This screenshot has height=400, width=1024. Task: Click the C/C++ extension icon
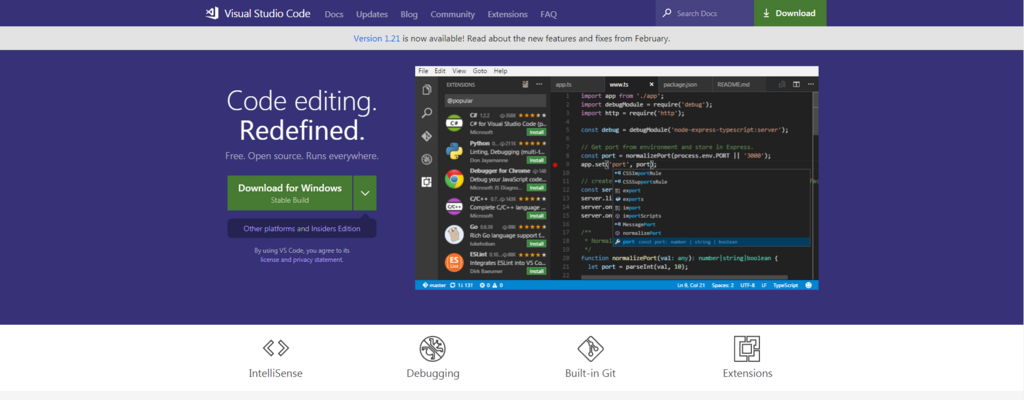coord(455,207)
